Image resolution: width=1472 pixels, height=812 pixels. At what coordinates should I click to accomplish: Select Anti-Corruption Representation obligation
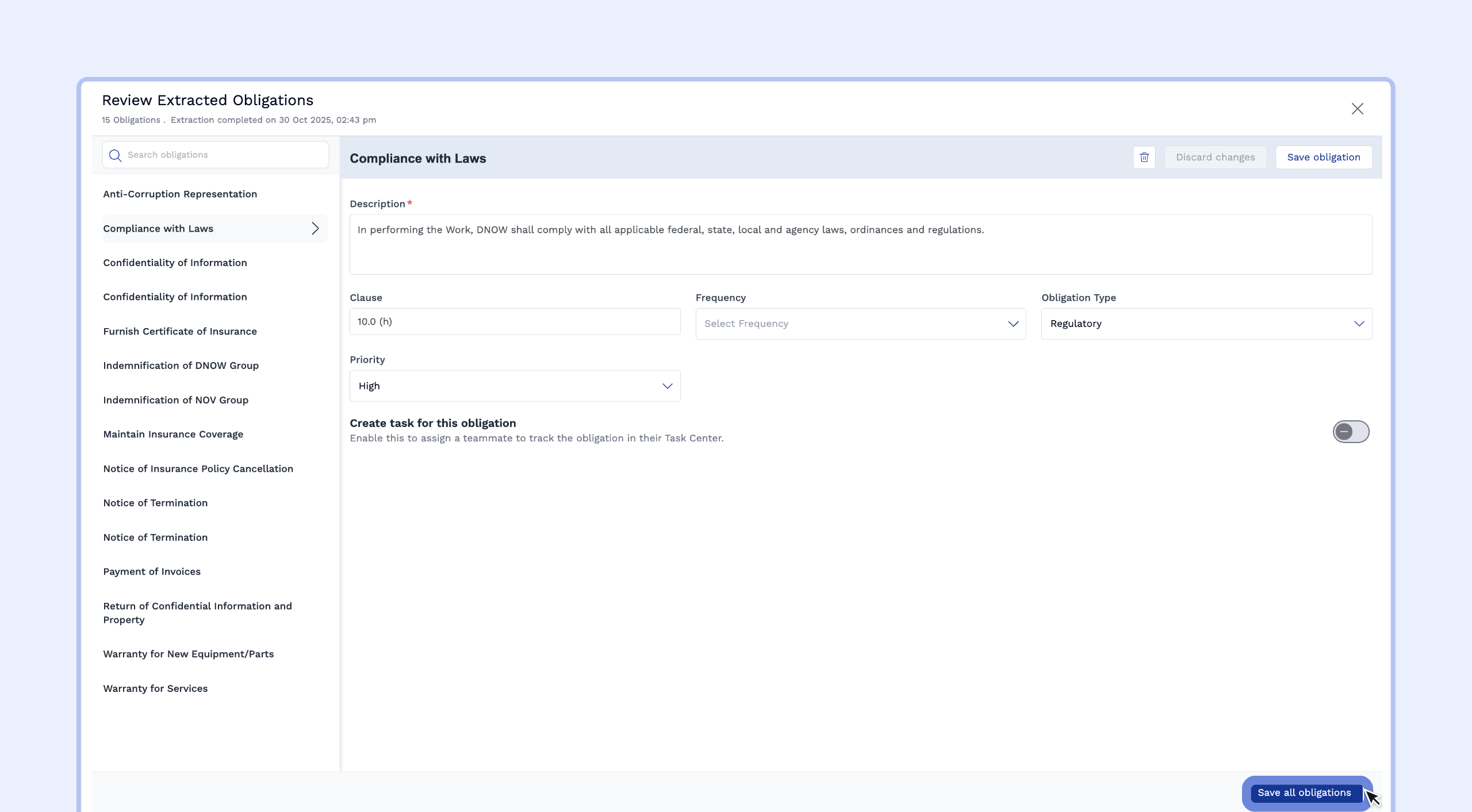click(180, 194)
